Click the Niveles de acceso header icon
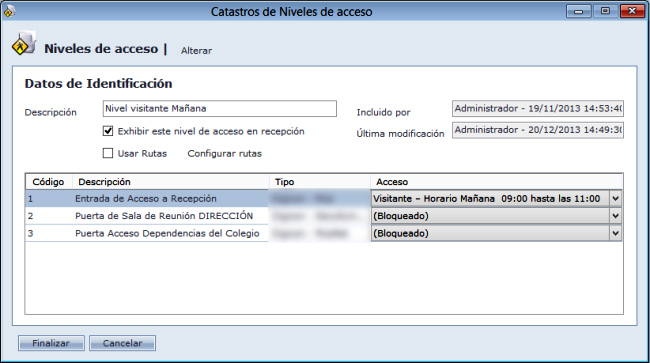Image resolution: width=650 pixels, height=363 pixels. [24, 43]
